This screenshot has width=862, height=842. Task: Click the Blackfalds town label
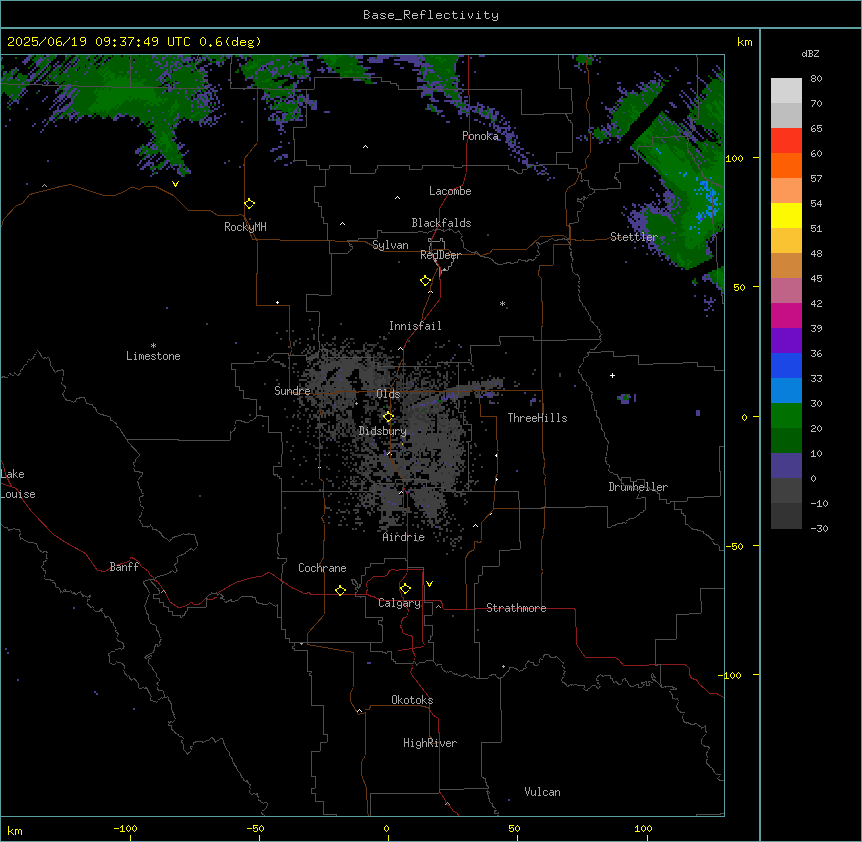(441, 223)
